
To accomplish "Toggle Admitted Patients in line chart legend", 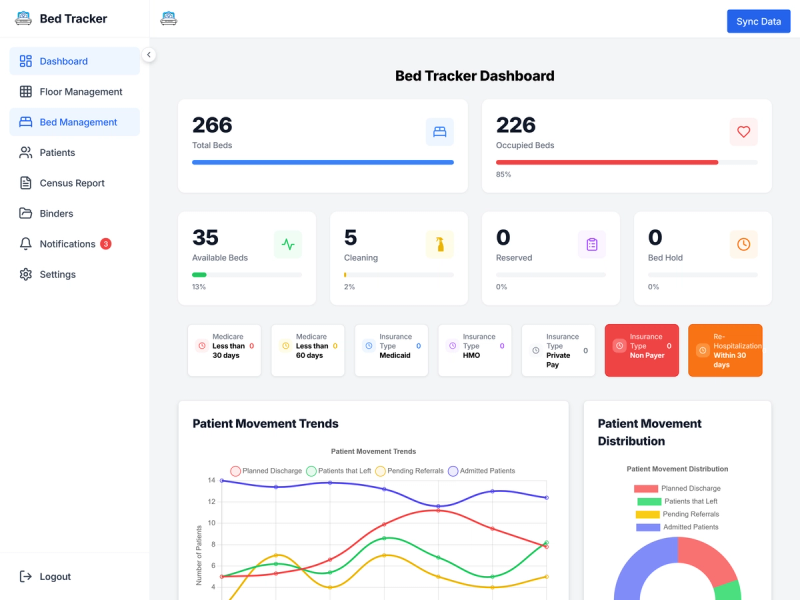I will click(x=482, y=471).
